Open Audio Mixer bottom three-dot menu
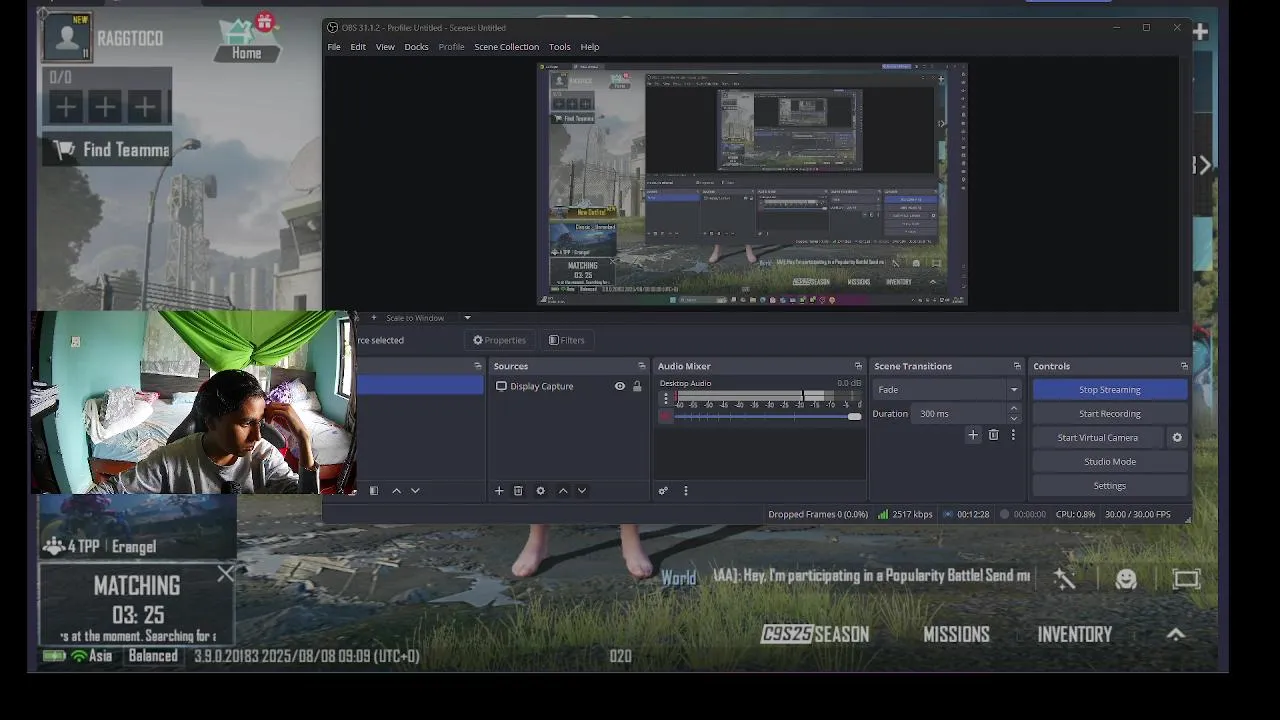The height and width of the screenshot is (720, 1280). [686, 491]
